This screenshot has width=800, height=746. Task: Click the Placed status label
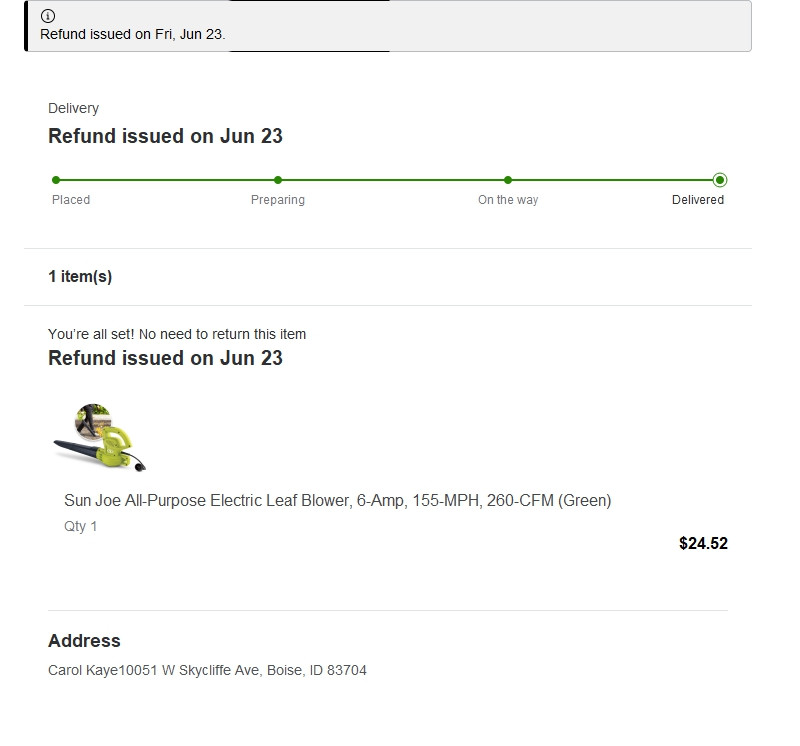[x=71, y=200]
